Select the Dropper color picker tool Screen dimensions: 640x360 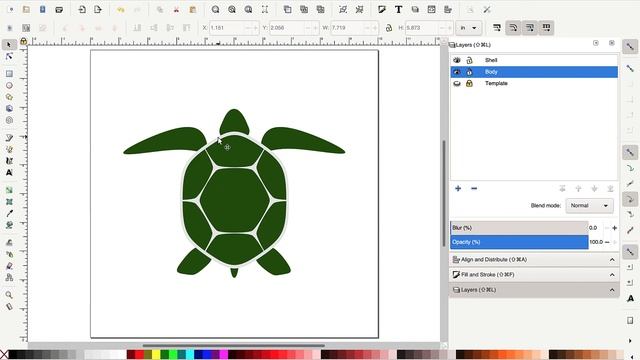click(x=9, y=213)
